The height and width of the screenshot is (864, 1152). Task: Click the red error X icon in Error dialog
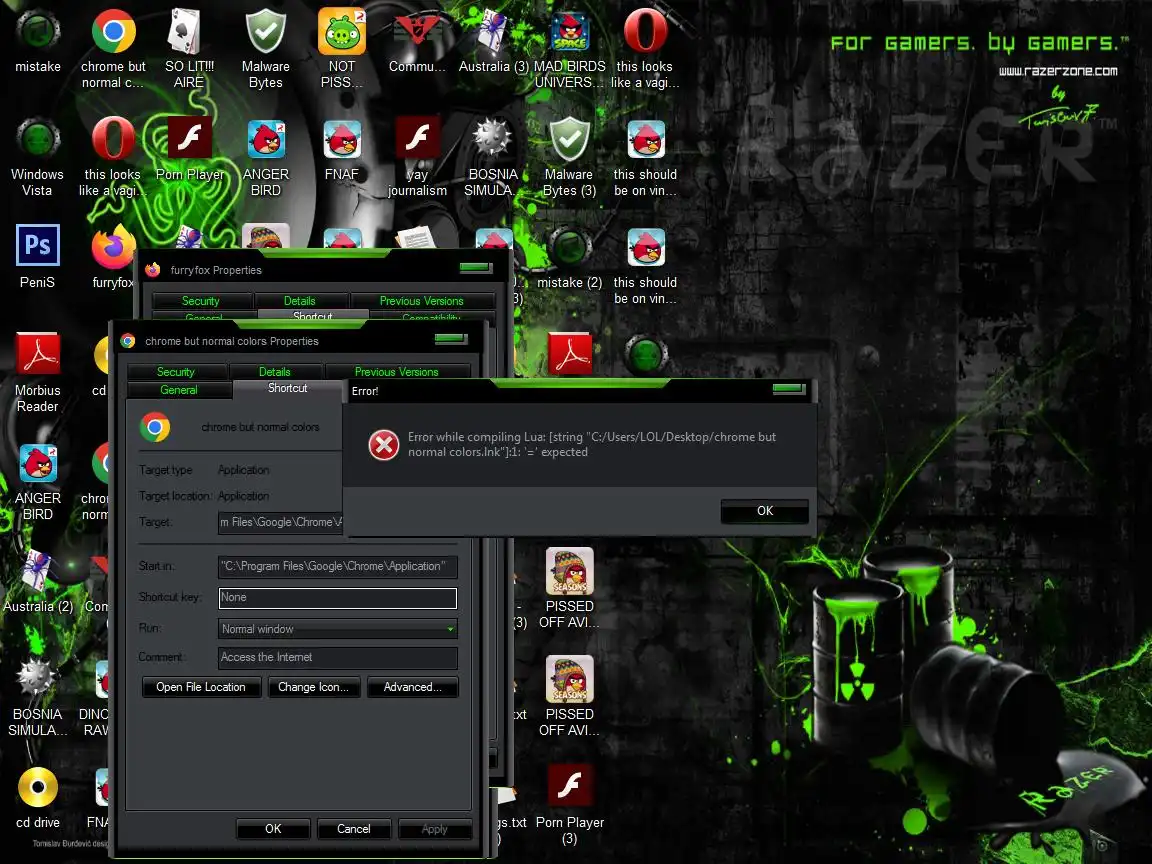[x=384, y=444]
